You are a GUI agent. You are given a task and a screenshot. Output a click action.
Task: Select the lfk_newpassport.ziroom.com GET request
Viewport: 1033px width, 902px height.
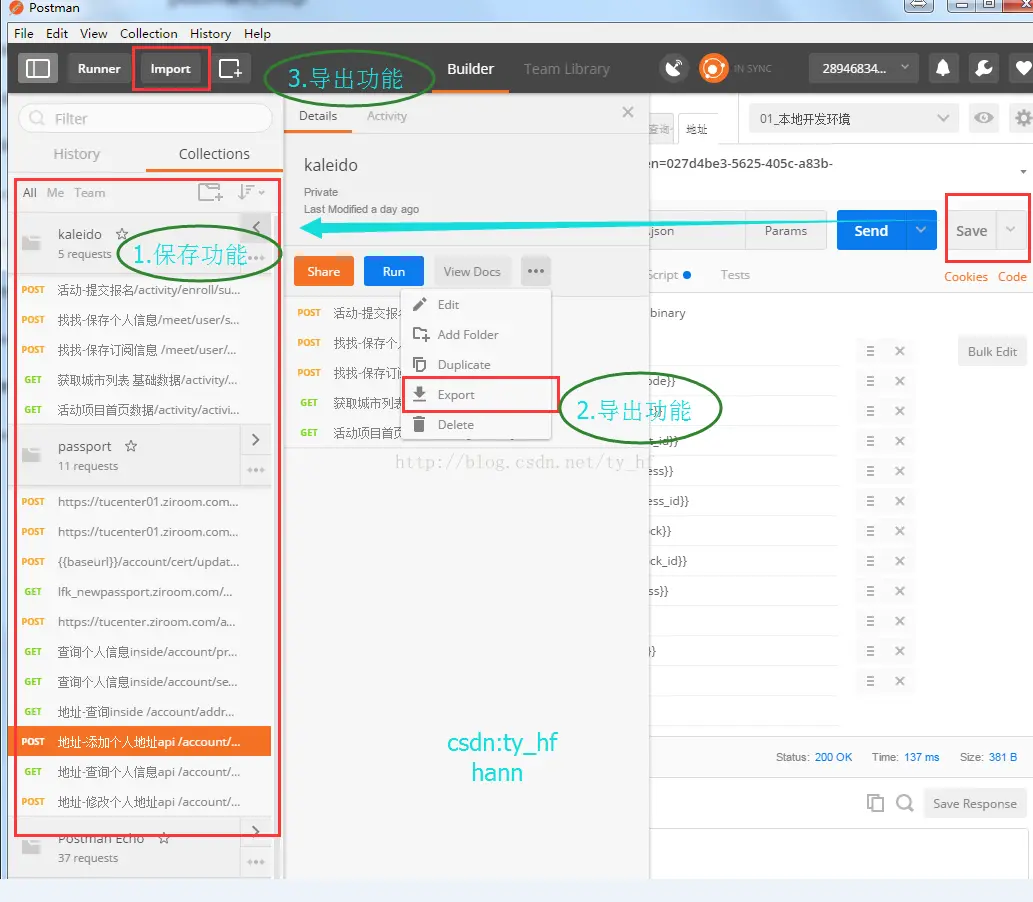point(140,592)
